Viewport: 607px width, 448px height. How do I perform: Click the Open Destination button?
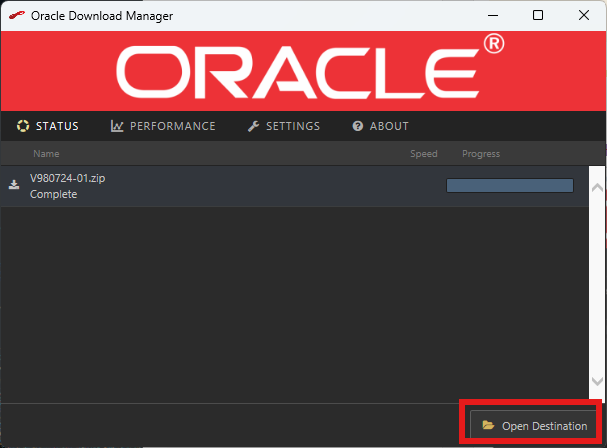533,426
